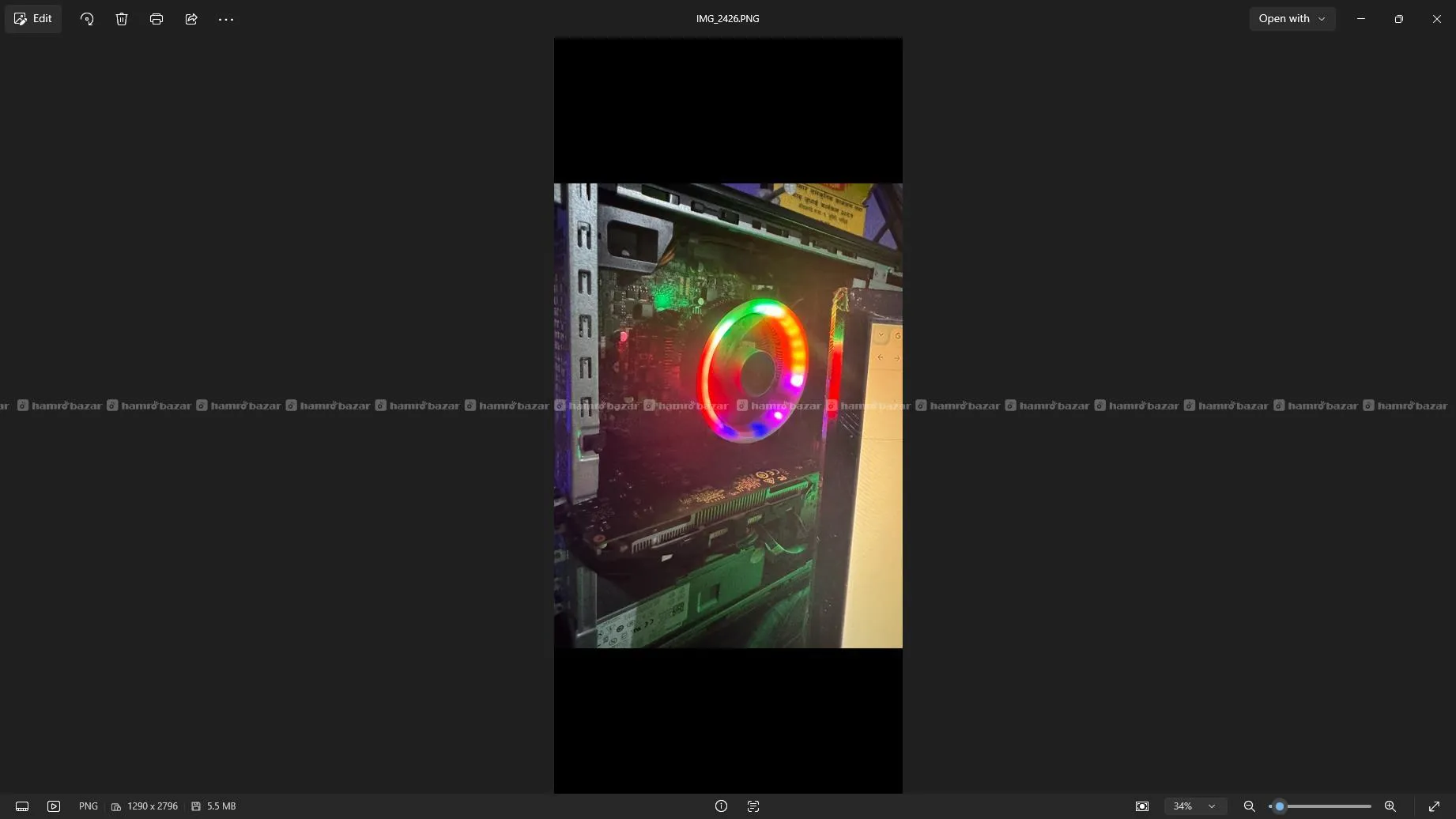1456x819 pixels.
Task: Print the image via the printer icon
Action: (157, 19)
